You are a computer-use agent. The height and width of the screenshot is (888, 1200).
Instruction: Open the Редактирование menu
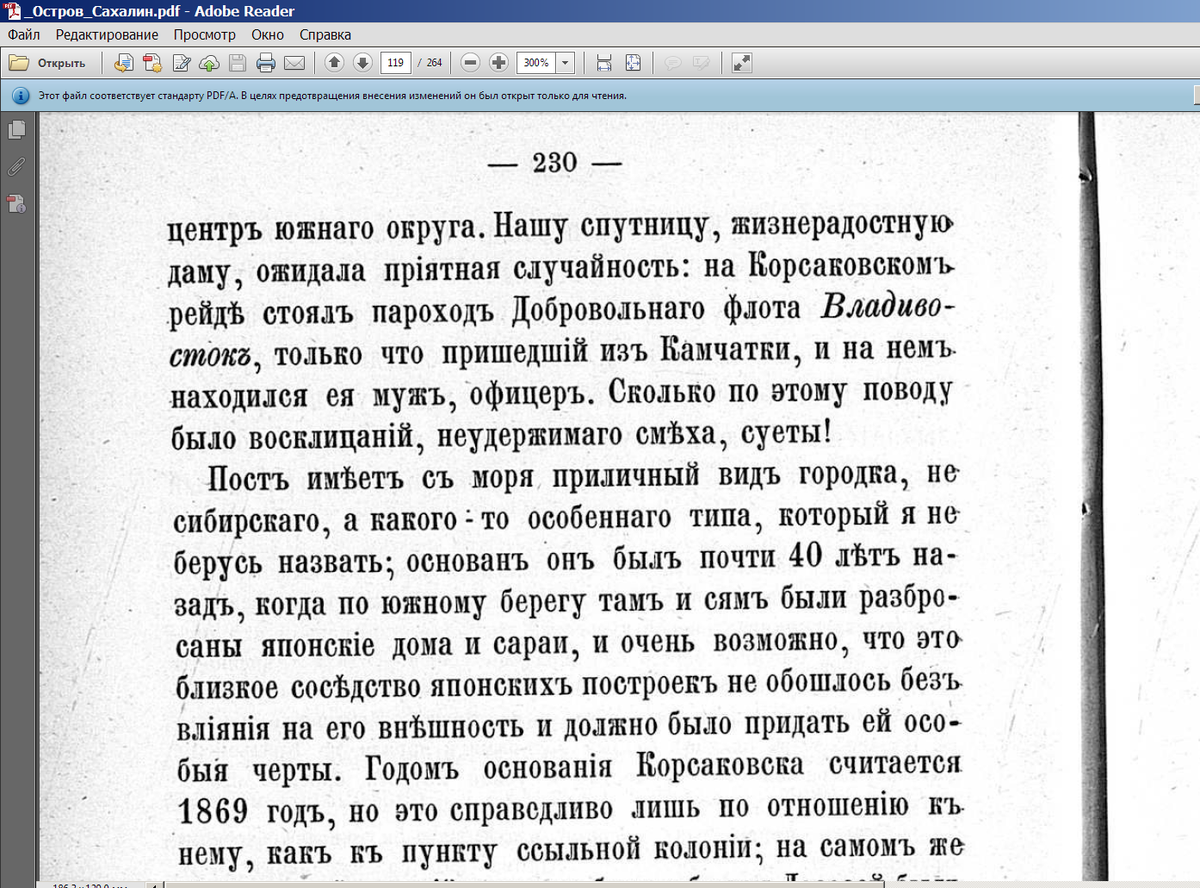(106, 34)
